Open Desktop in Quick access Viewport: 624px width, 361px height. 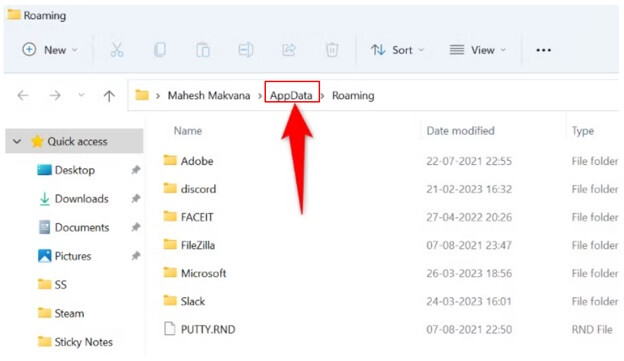click(x=75, y=170)
